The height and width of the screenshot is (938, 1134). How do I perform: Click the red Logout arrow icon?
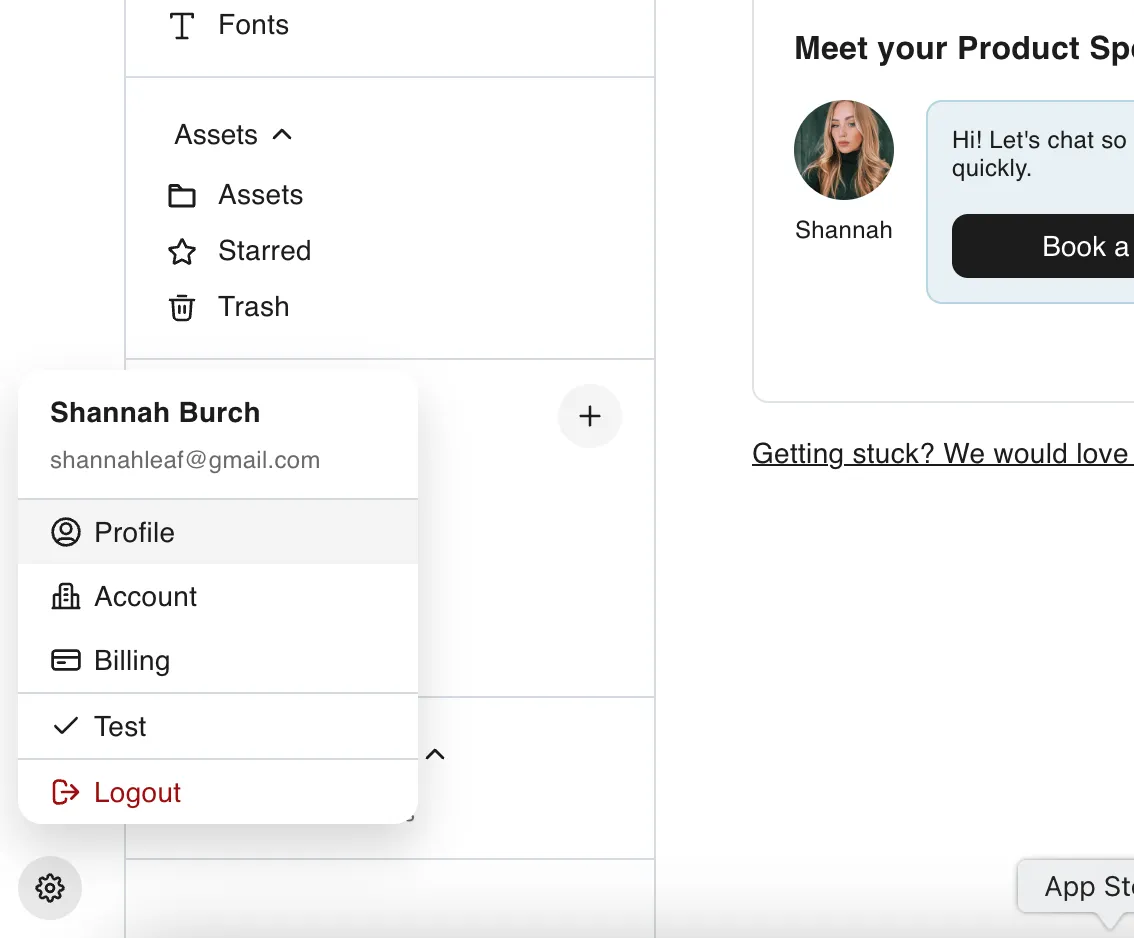[66, 792]
